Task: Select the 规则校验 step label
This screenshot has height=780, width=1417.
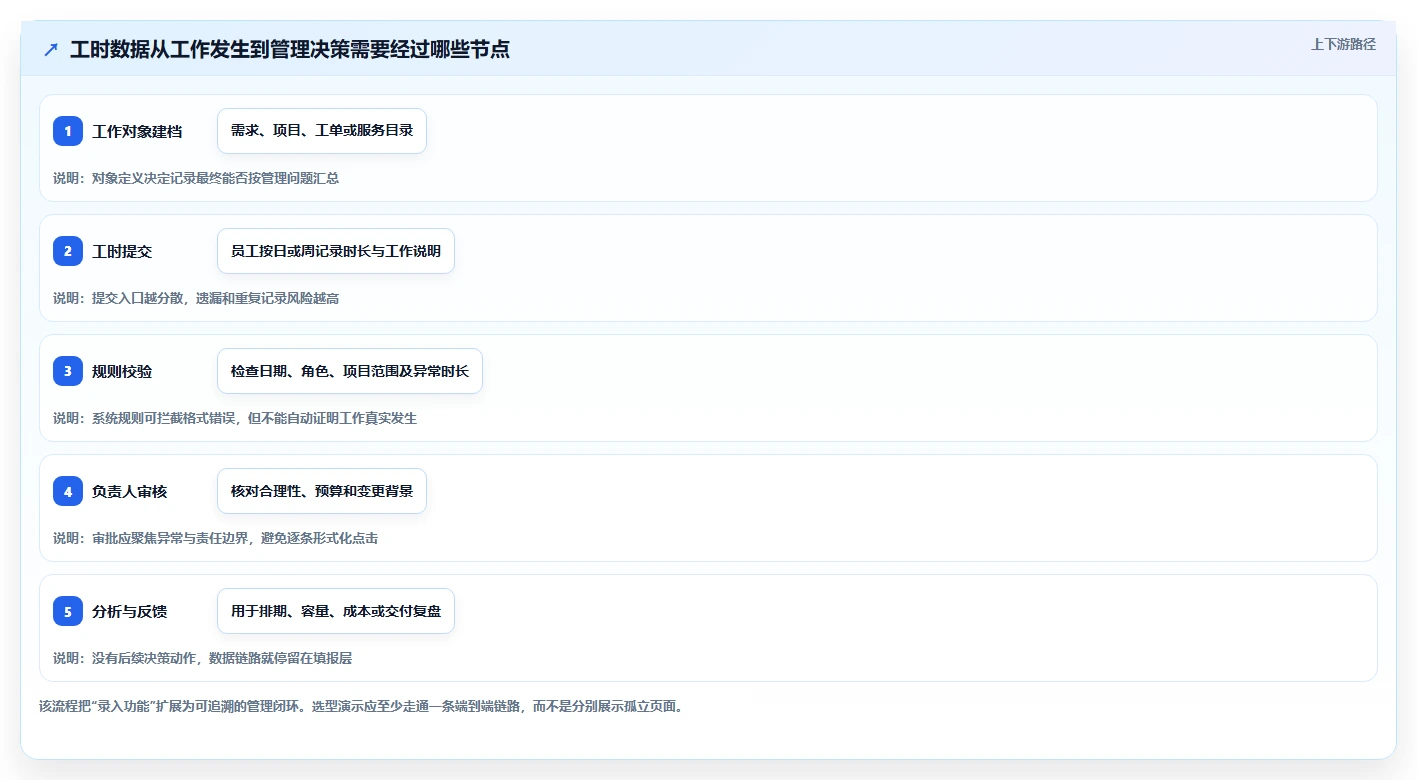Action: (122, 371)
